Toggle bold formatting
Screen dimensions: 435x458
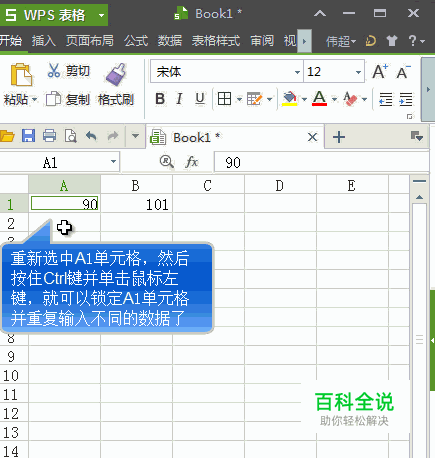(160, 99)
